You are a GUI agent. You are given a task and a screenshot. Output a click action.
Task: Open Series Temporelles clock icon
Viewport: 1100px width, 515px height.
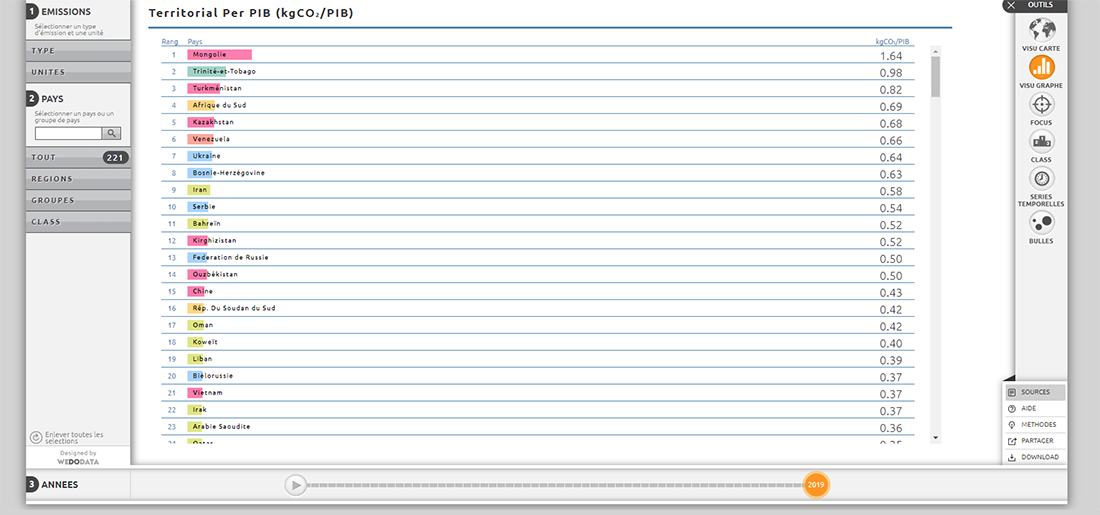point(1041,179)
